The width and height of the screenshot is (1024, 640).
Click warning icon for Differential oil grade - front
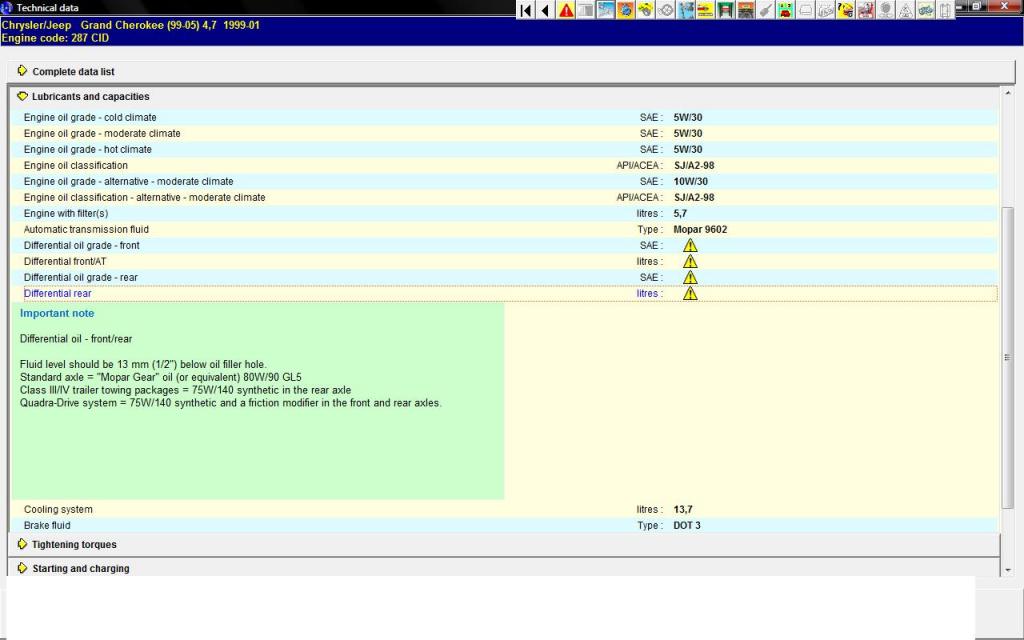point(690,246)
